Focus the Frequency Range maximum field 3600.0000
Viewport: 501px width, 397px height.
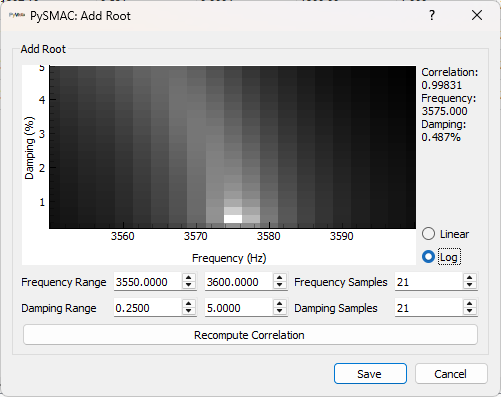[x=239, y=282]
